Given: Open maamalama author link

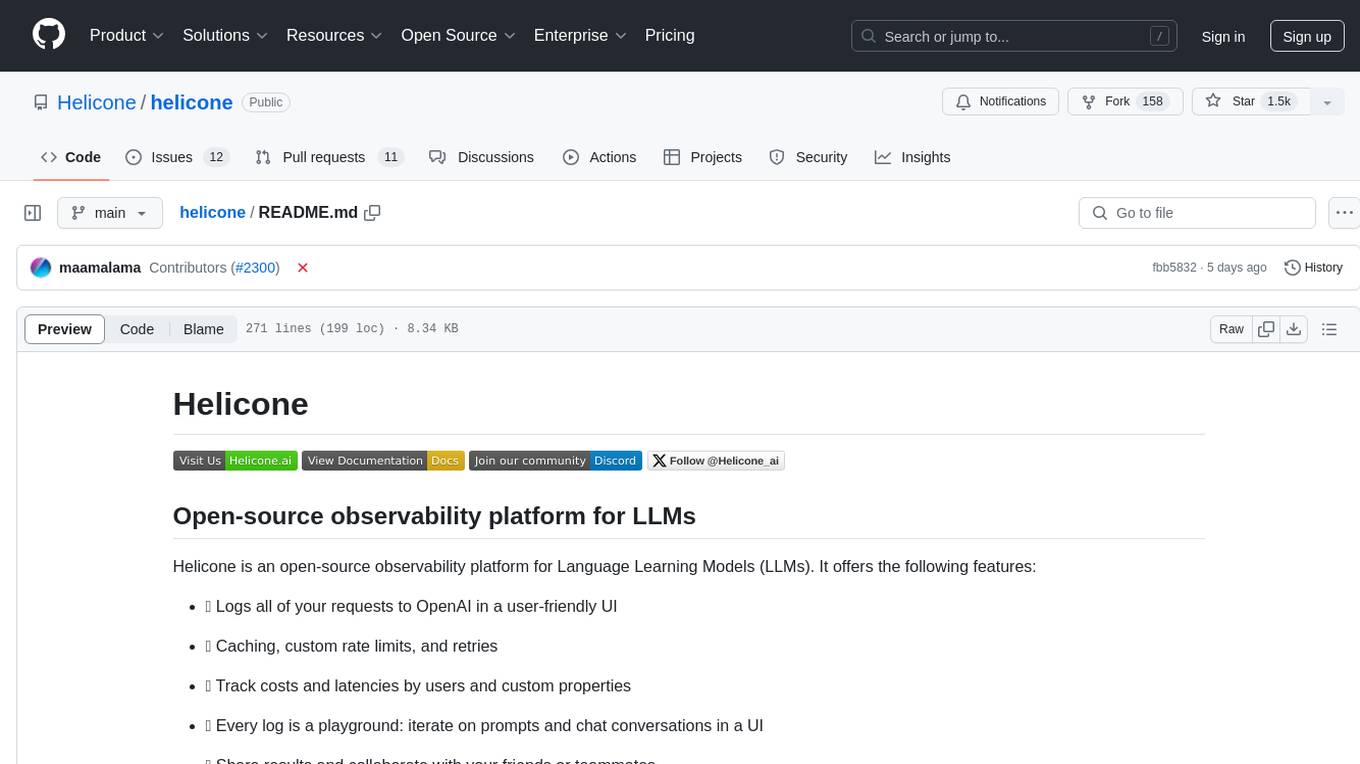Looking at the screenshot, I should coord(100,268).
